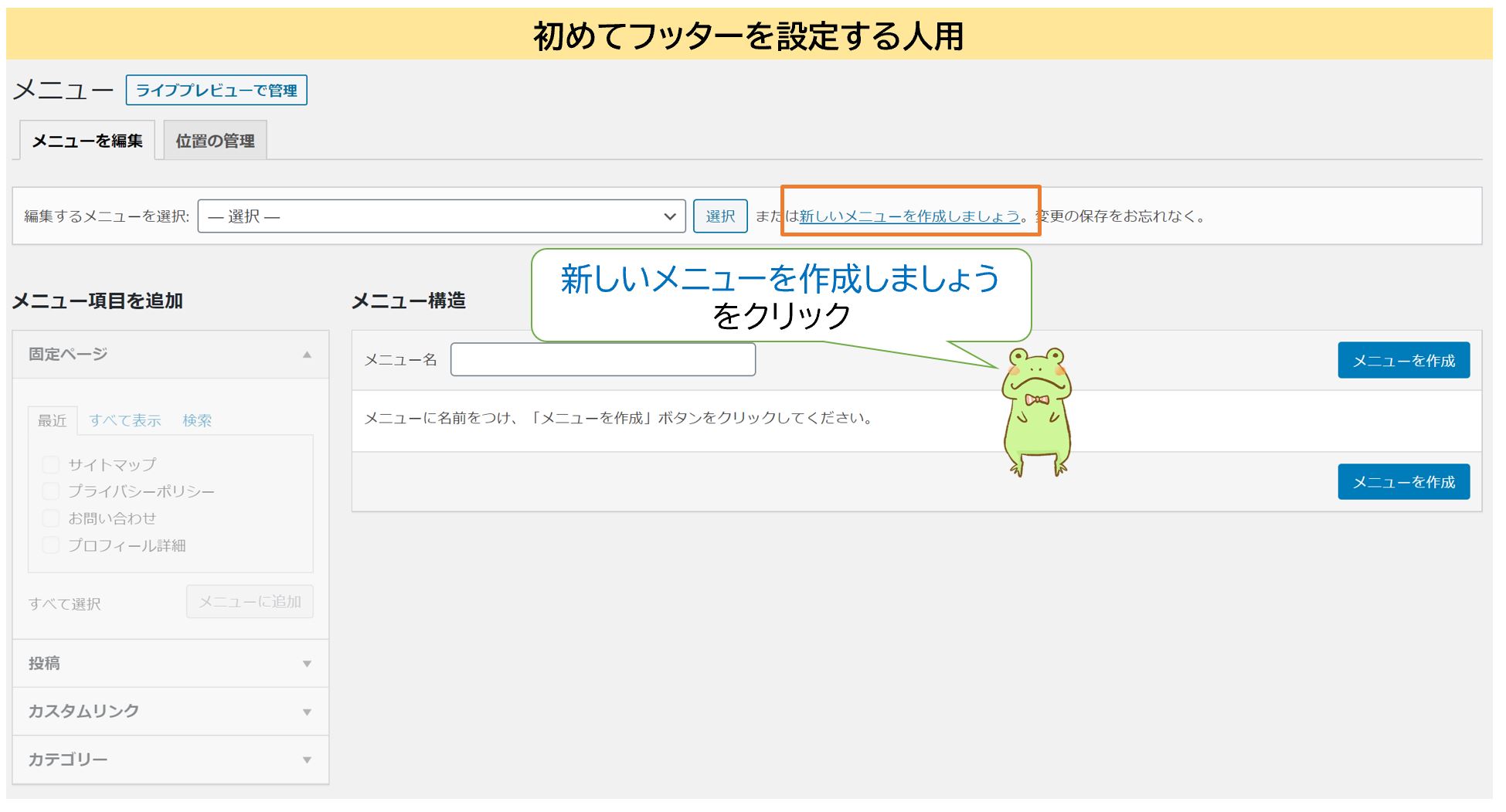Select the 最近 tab

(x=53, y=420)
